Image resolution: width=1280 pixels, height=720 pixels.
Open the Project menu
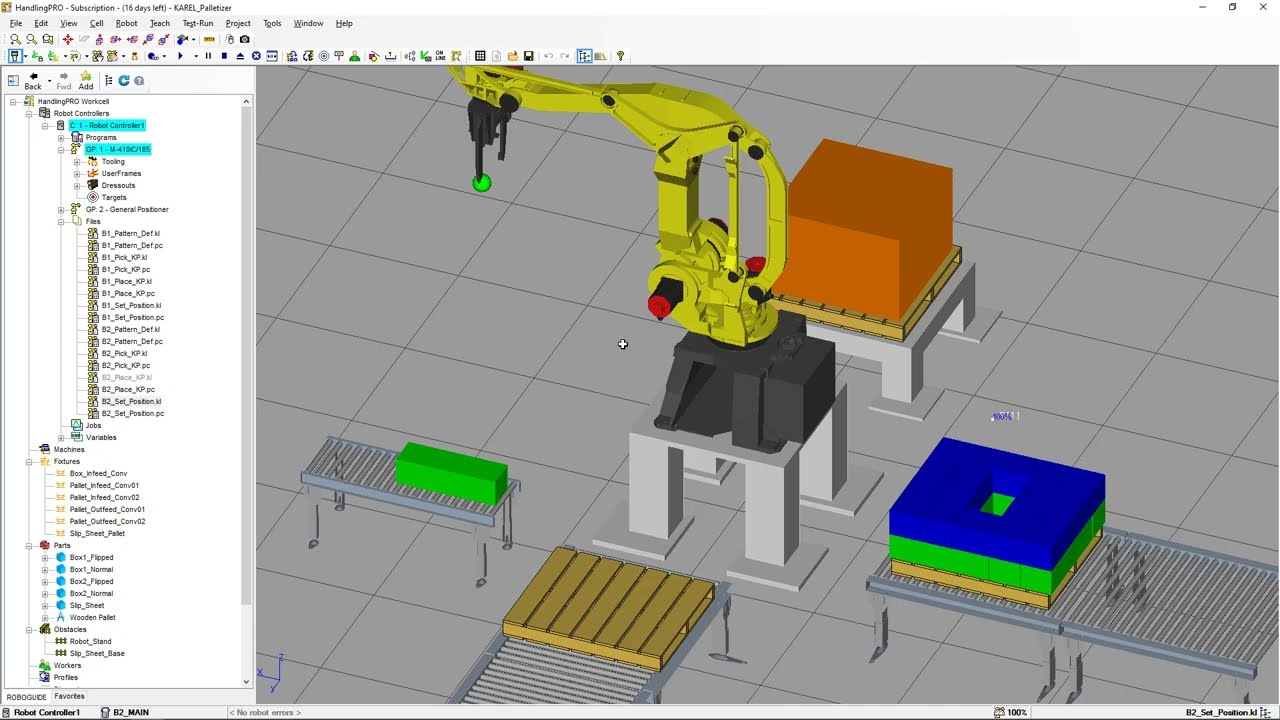coord(238,23)
